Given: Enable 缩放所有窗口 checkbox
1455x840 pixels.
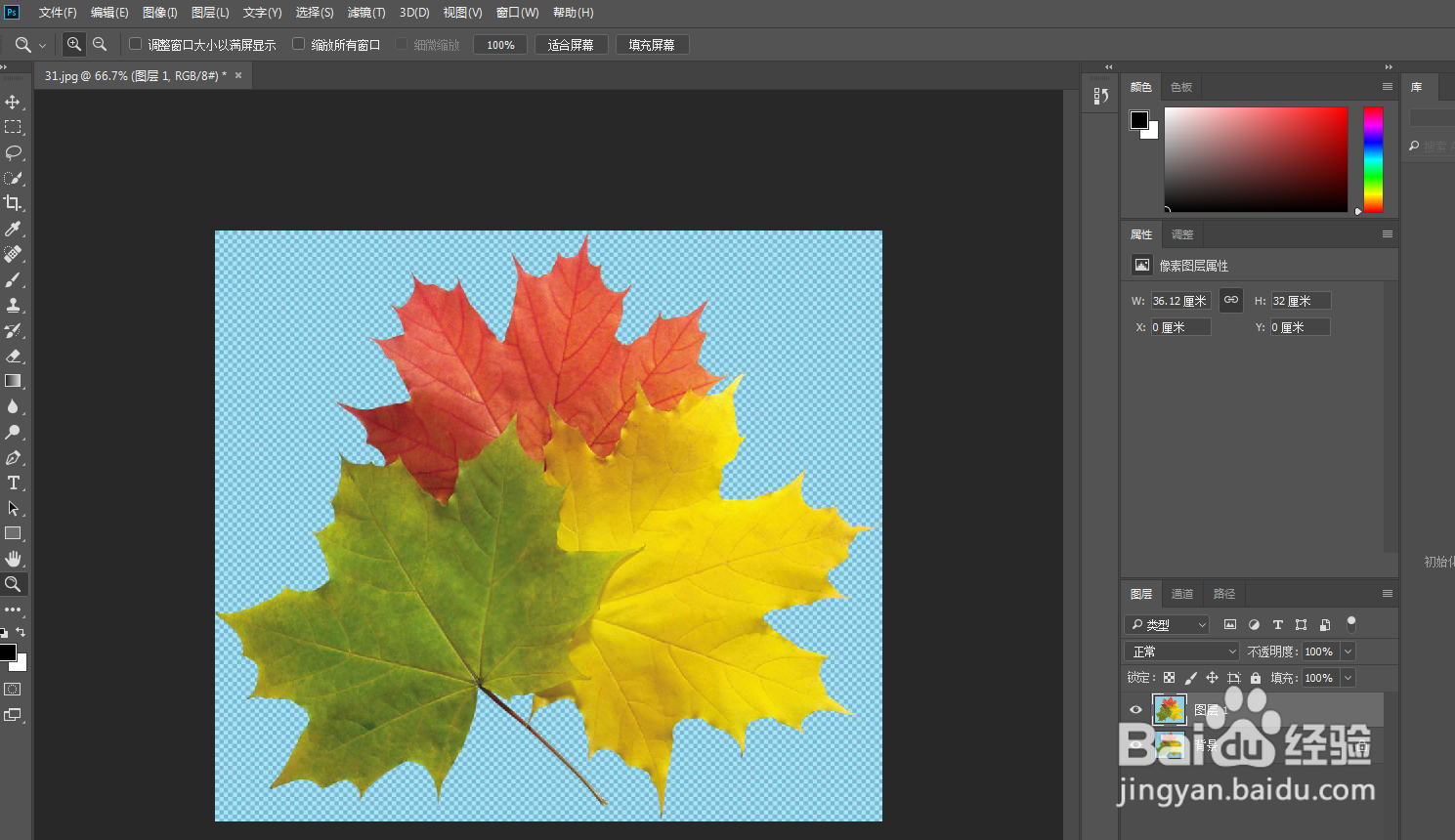Looking at the screenshot, I should click(x=299, y=44).
